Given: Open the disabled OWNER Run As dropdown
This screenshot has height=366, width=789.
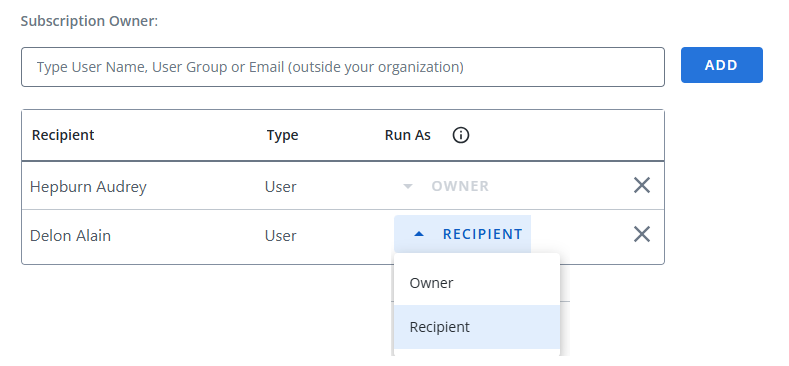Looking at the screenshot, I should pyautogui.click(x=446, y=186).
